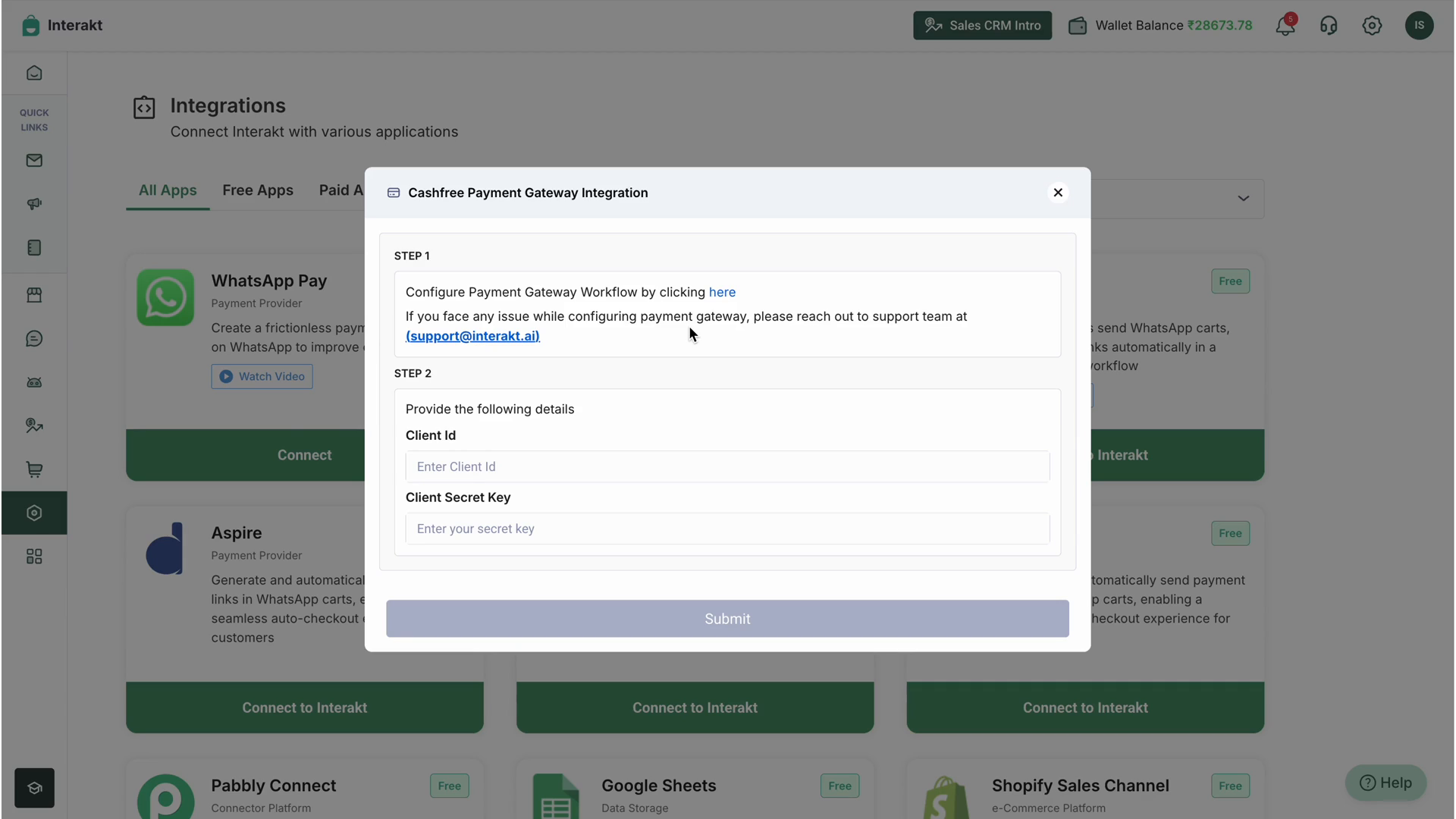Click the Submit button

pyautogui.click(x=727, y=619)
